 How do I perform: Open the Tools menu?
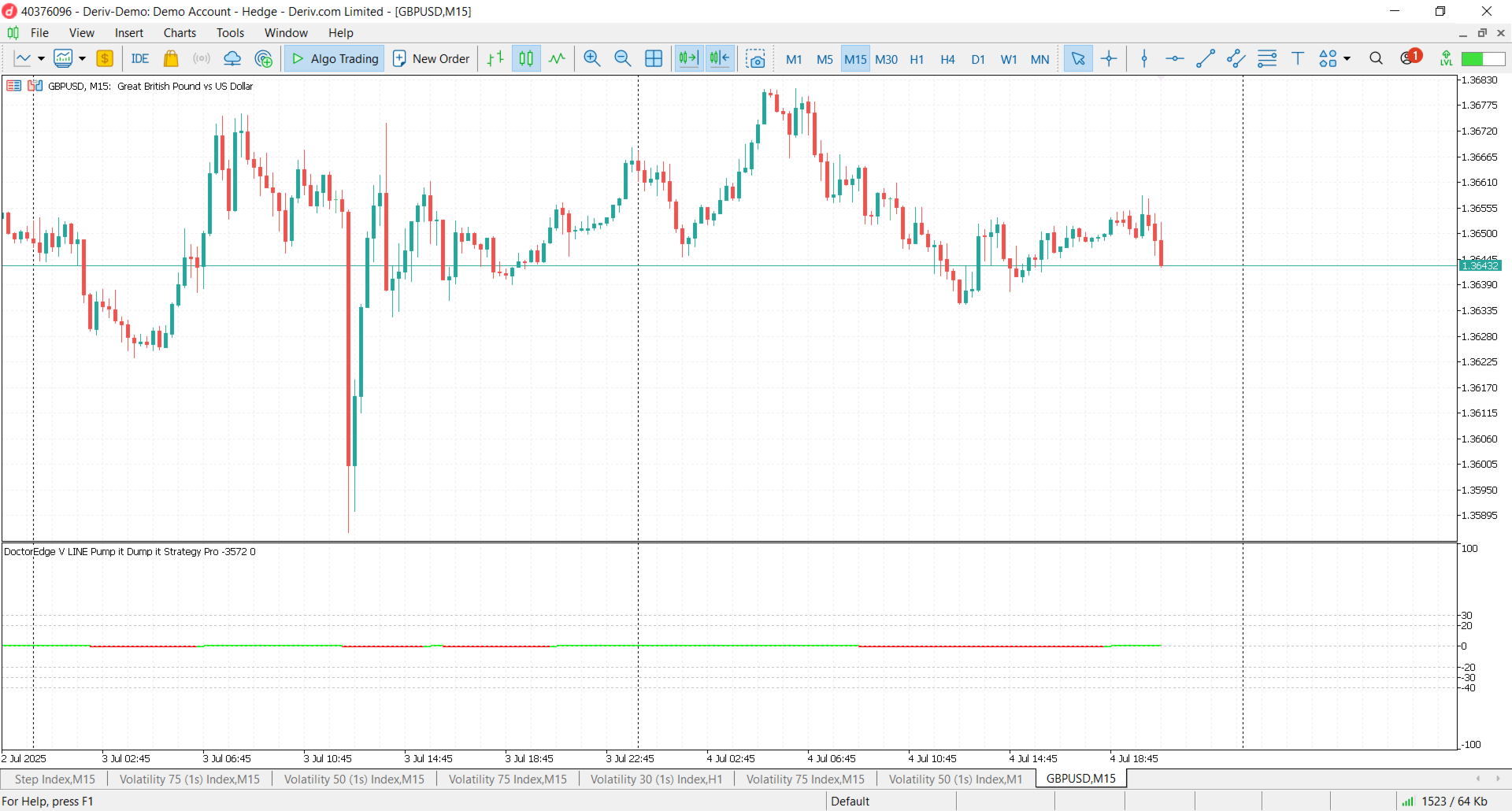[230, 32]
